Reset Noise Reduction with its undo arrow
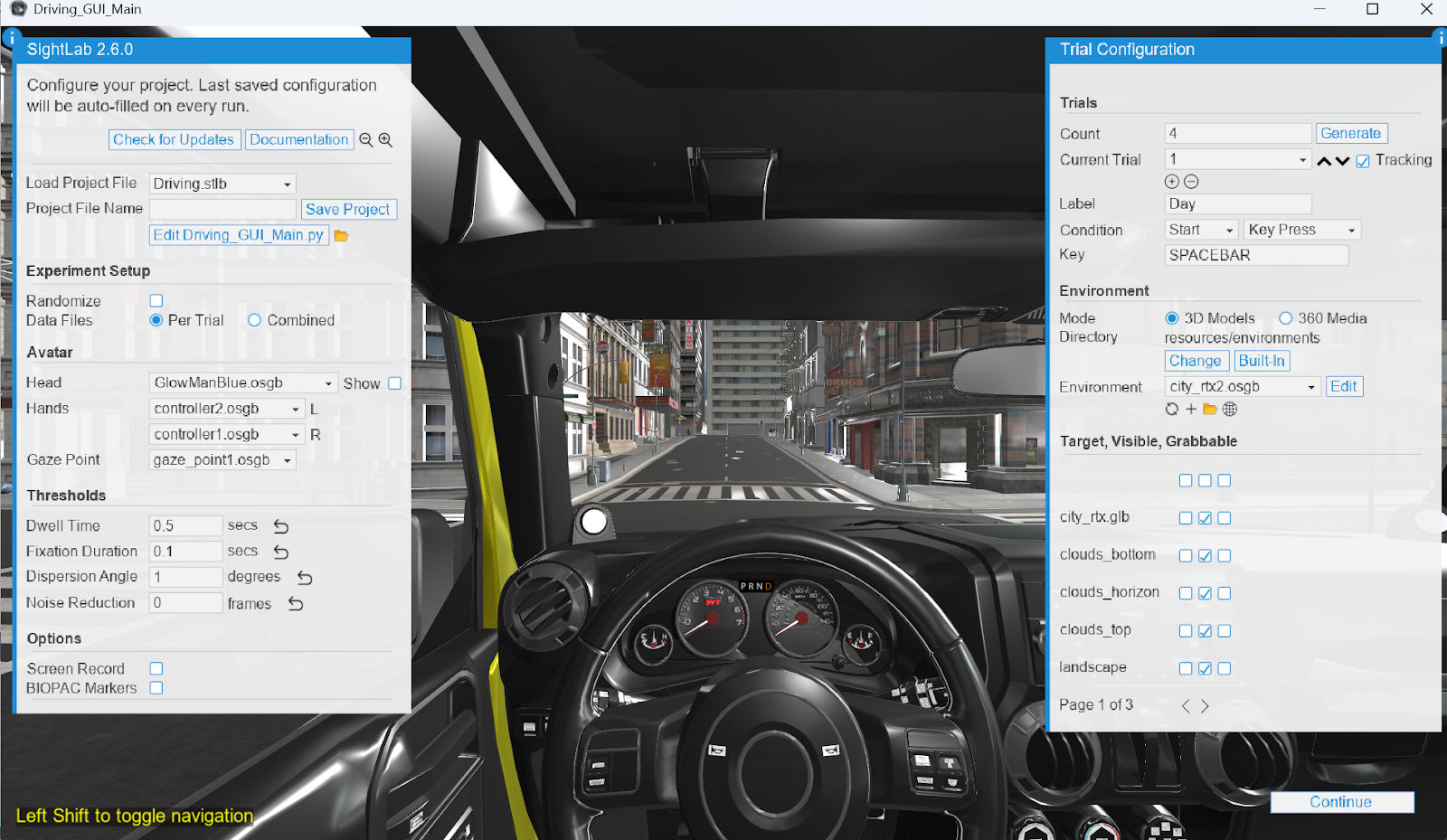The image size is (1447, 840). 296,604
